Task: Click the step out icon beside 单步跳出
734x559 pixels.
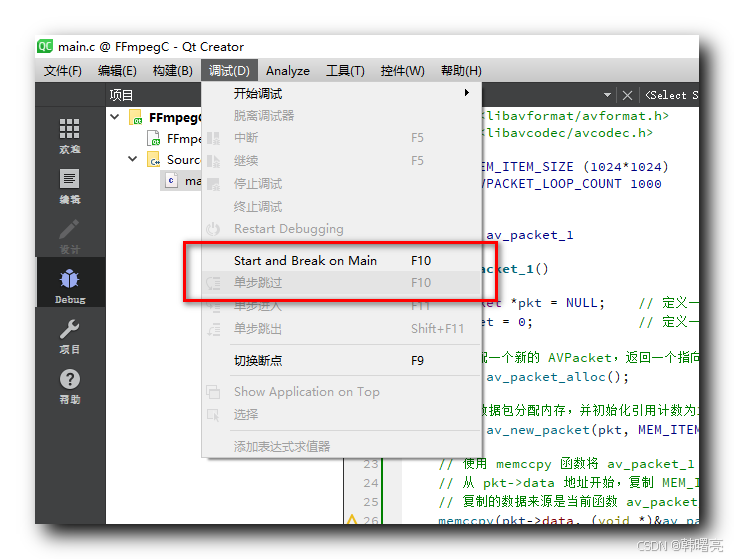Action: [213, 329]
